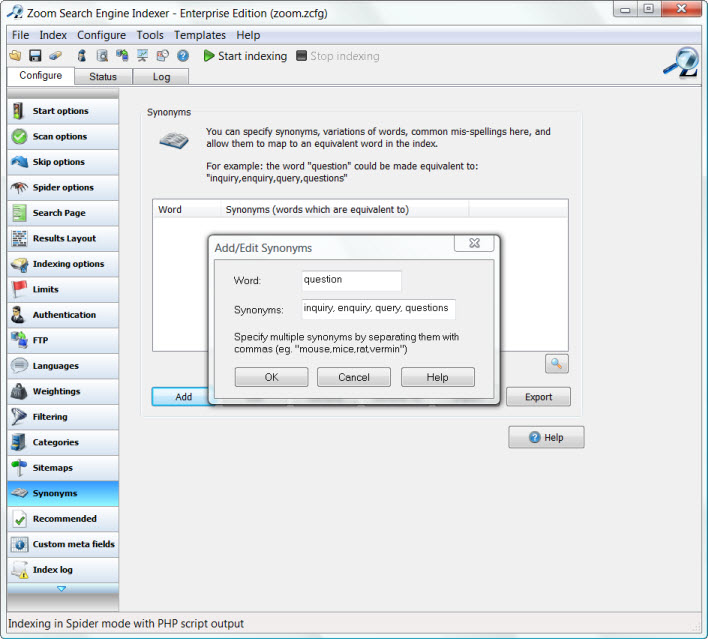Image resolution: width=708 pixels, height=639 pixels.
Task: Open Filtering settings in sidebar
Action: pyautogui.click(x=63, y=417)
